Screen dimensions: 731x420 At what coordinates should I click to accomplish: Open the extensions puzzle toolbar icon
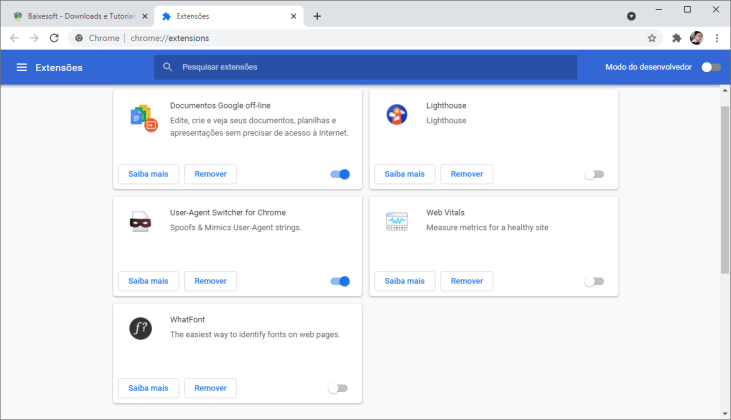[676, 38]
